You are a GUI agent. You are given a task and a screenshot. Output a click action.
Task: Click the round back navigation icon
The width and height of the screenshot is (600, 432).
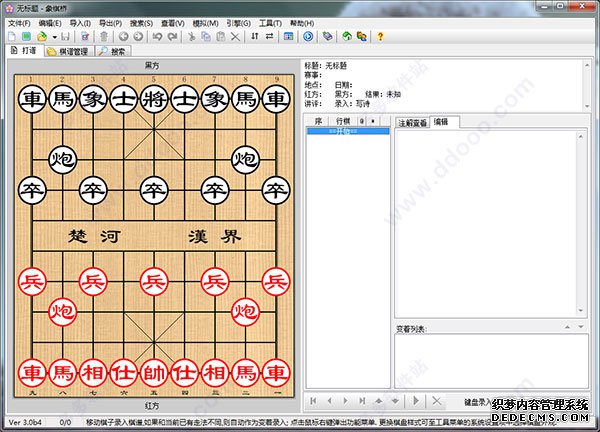click(x=123, y=37)
